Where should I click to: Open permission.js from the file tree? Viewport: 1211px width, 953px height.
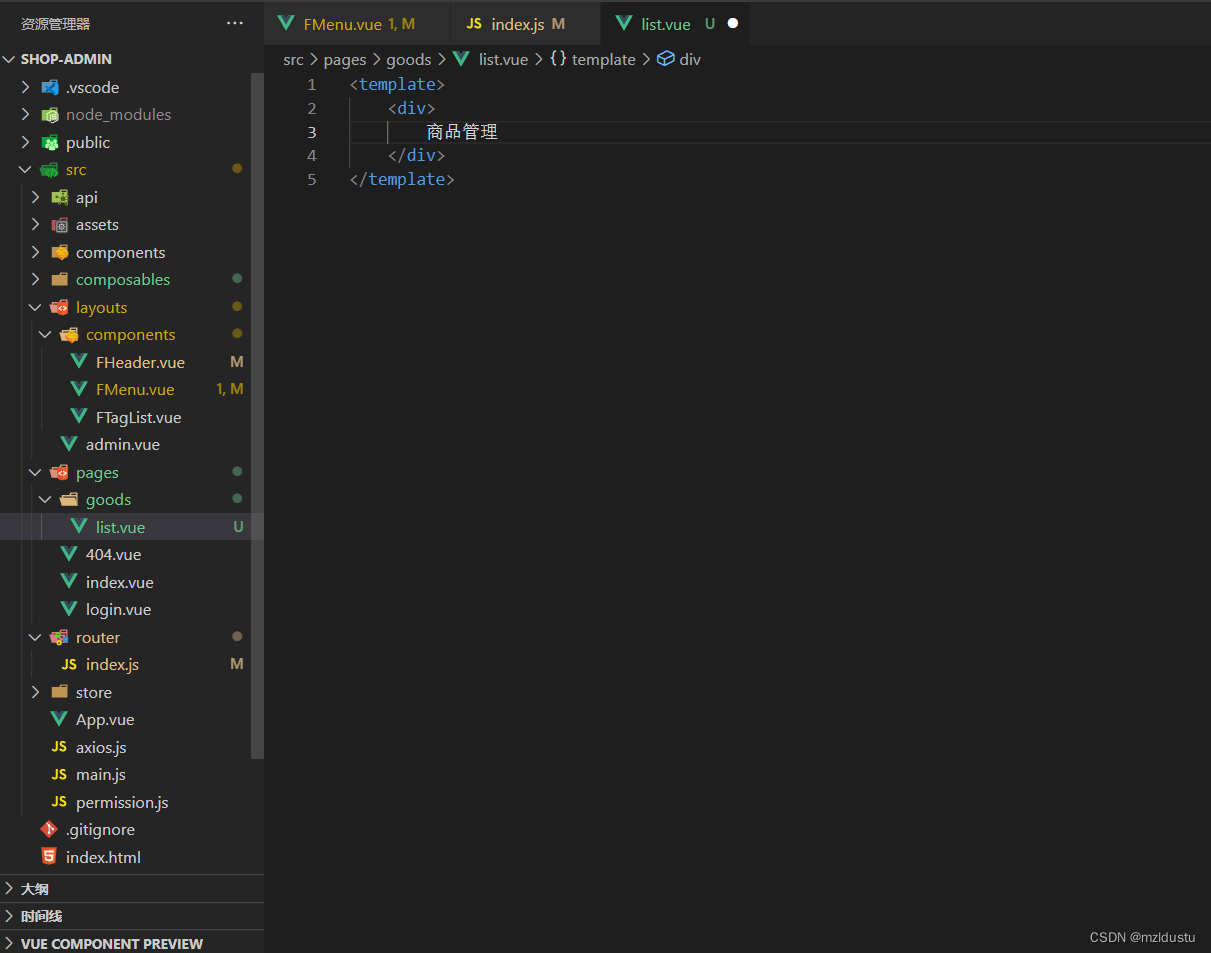click(125, 802)
